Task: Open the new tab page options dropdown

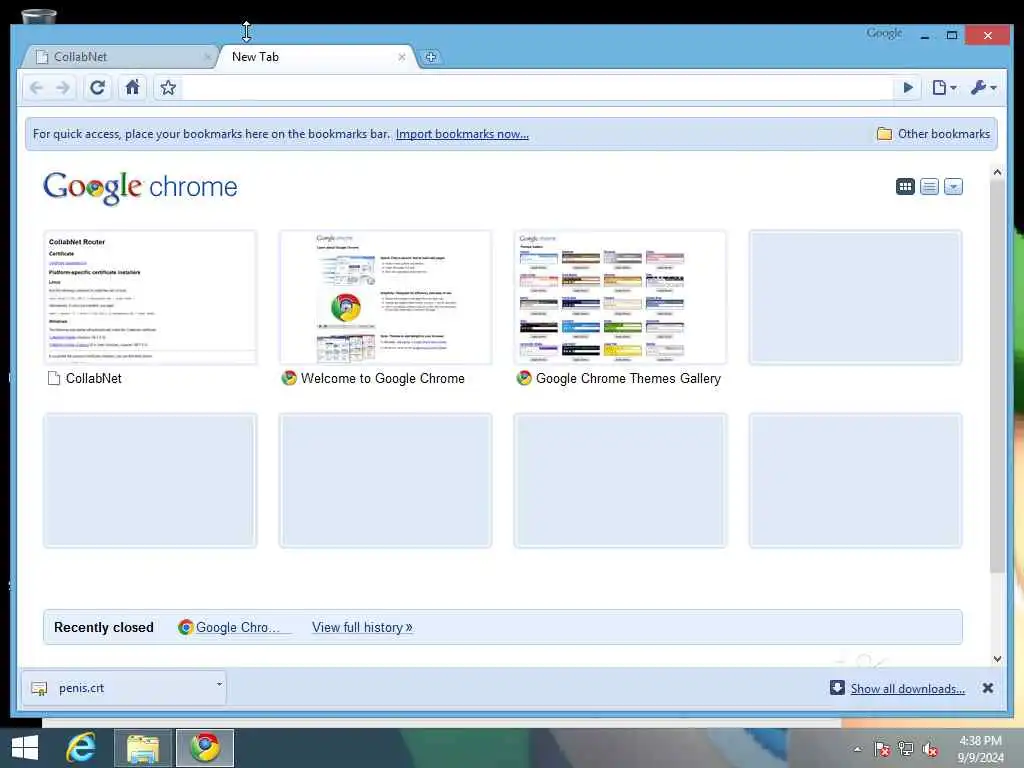Action: point(953,187)
